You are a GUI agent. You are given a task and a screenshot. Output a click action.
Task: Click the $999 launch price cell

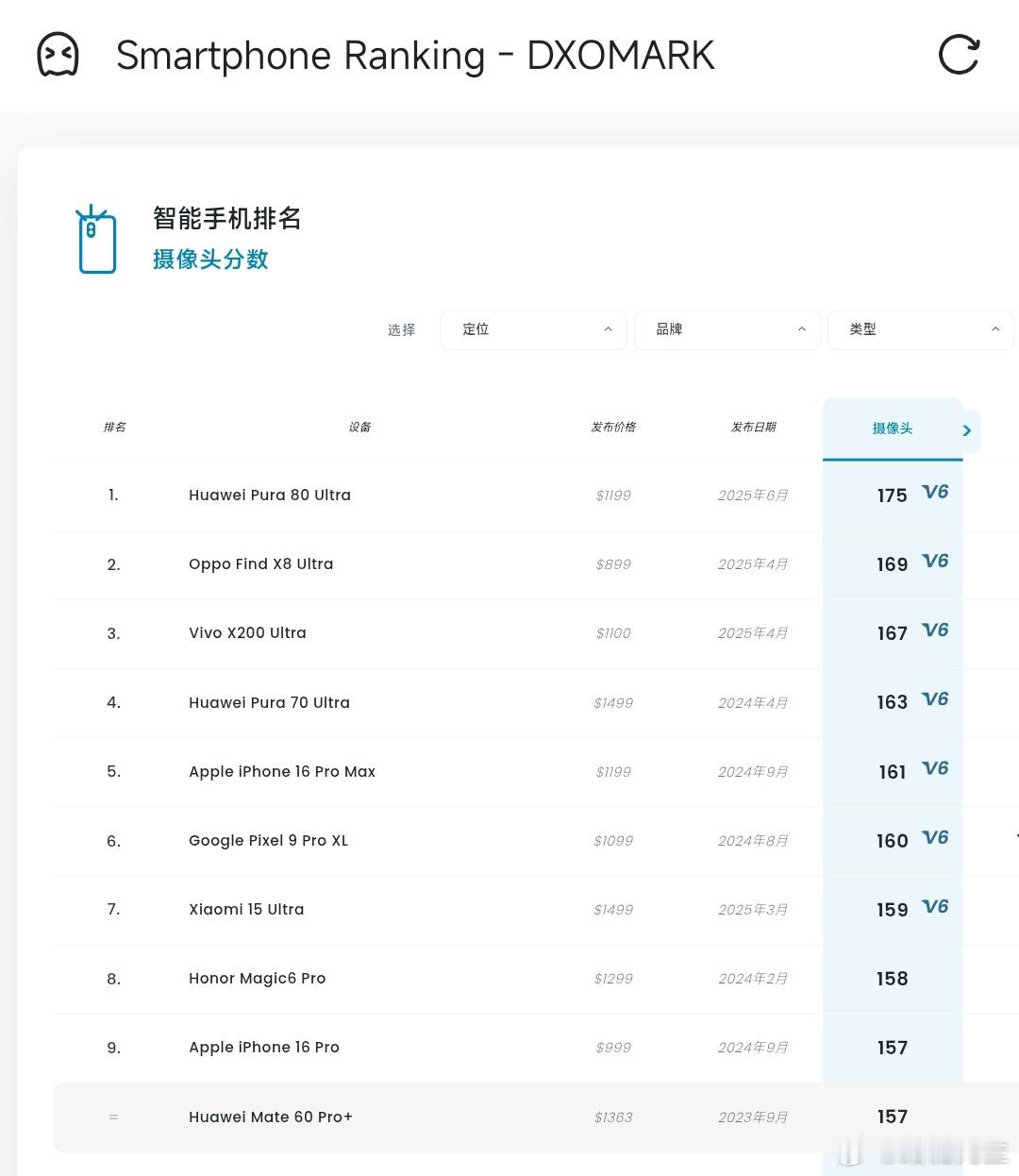click(x=613, y=1048)
